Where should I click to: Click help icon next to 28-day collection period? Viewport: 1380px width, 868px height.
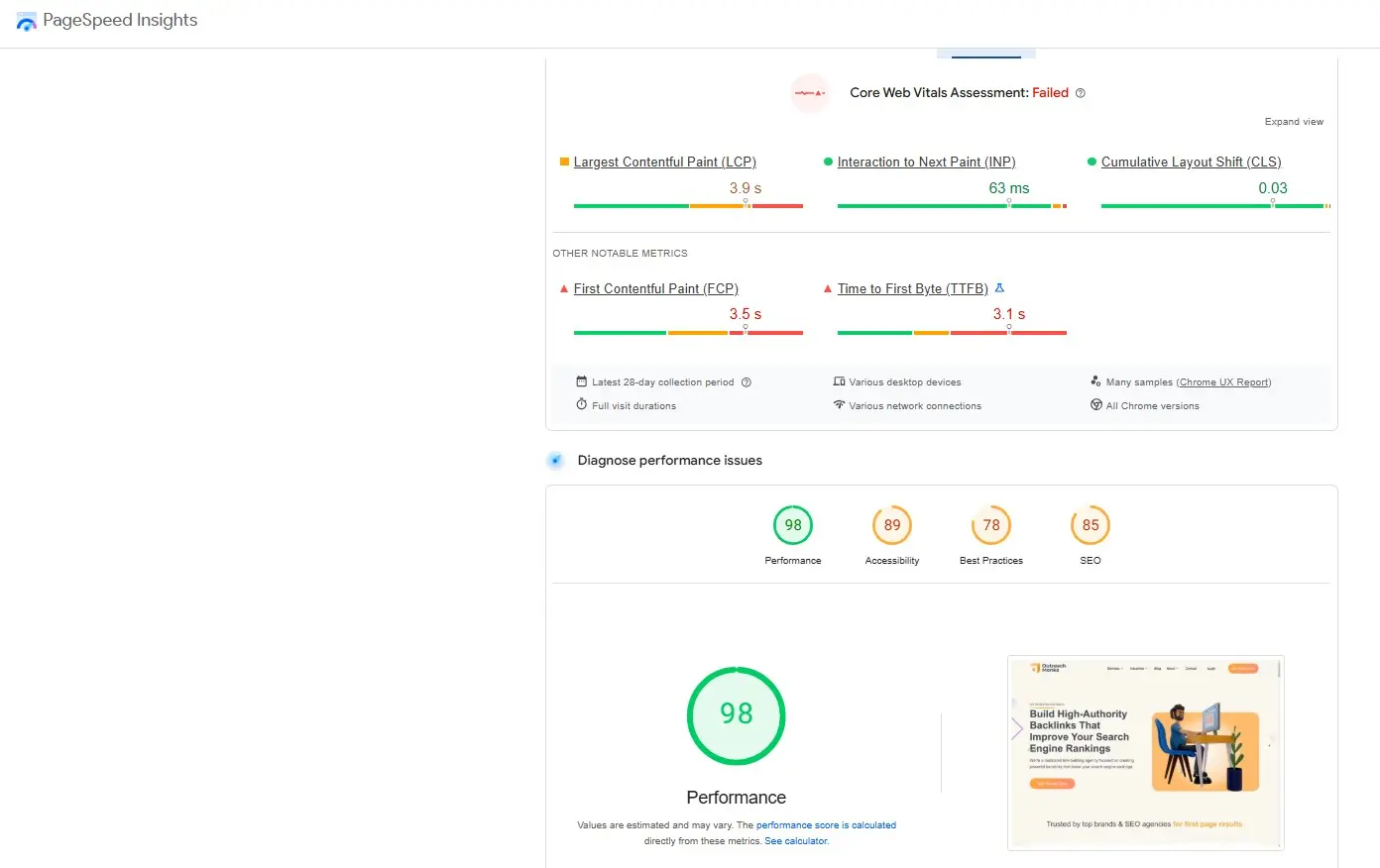tap(747, 382)
